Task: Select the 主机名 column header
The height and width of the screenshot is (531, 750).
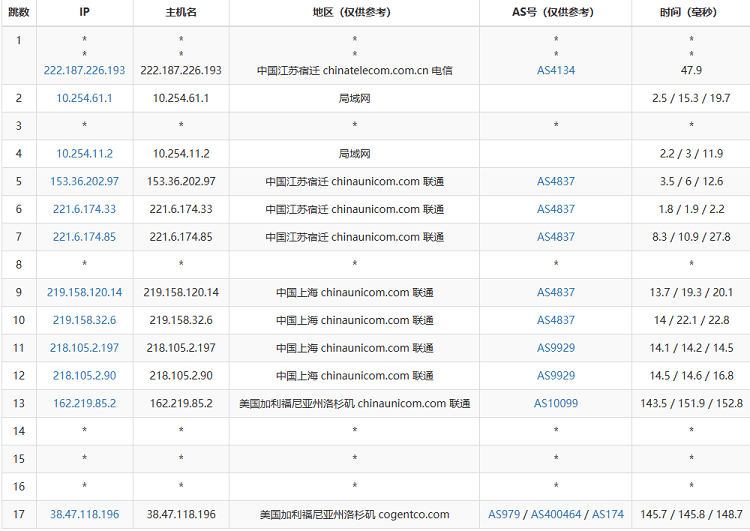Action: coord(181,12)
